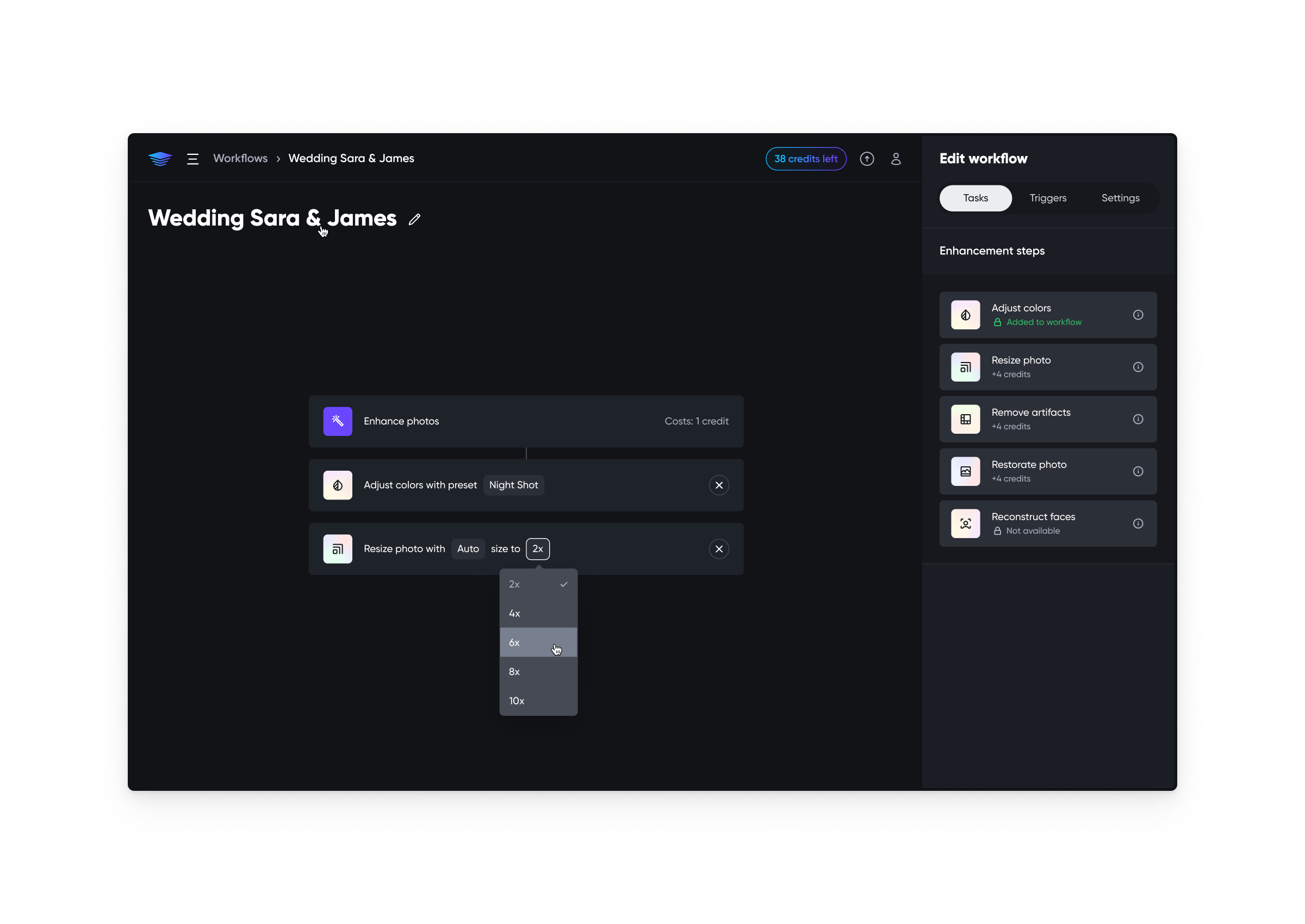The image size is (1305, 924).
Task: Show info for Resize photo
Action: 1137,367
